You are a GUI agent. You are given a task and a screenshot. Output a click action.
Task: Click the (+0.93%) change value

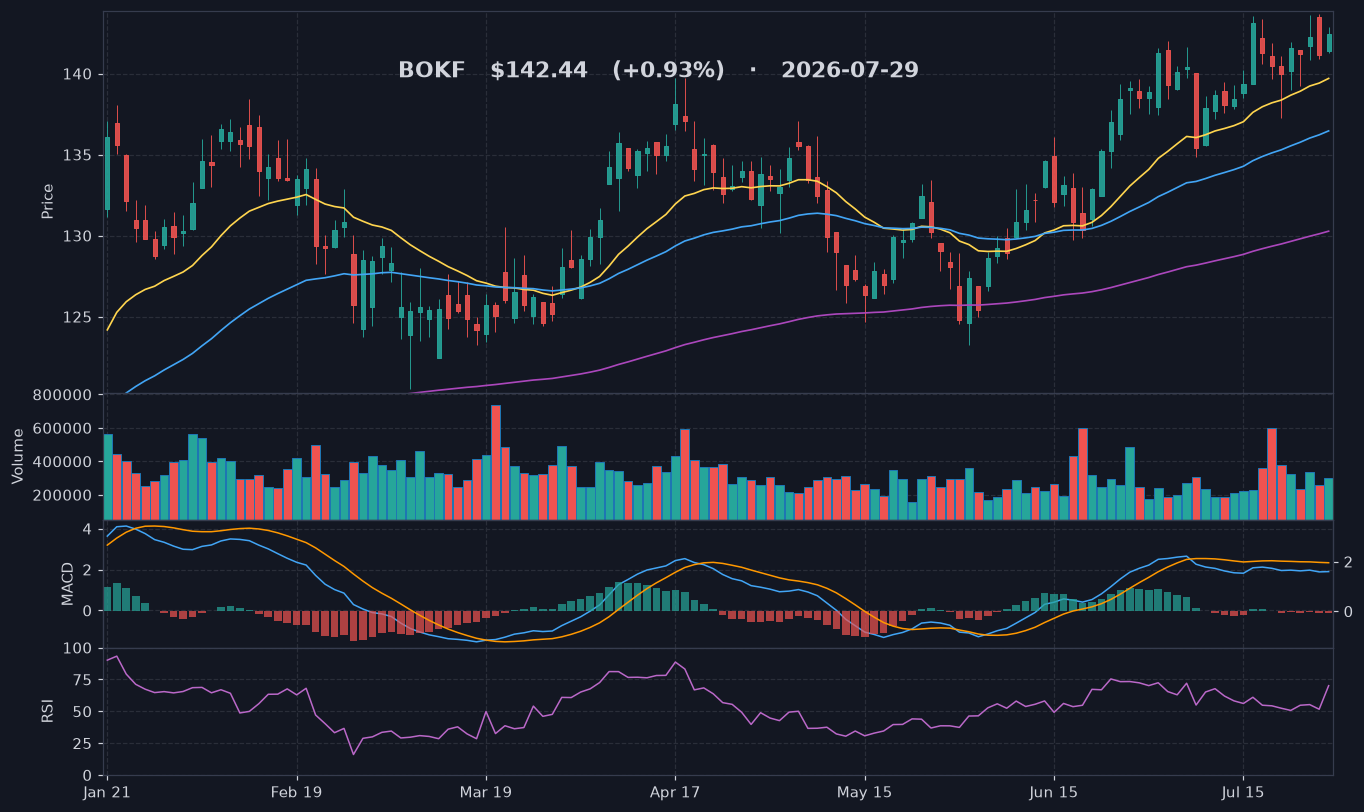click(668, 70)
